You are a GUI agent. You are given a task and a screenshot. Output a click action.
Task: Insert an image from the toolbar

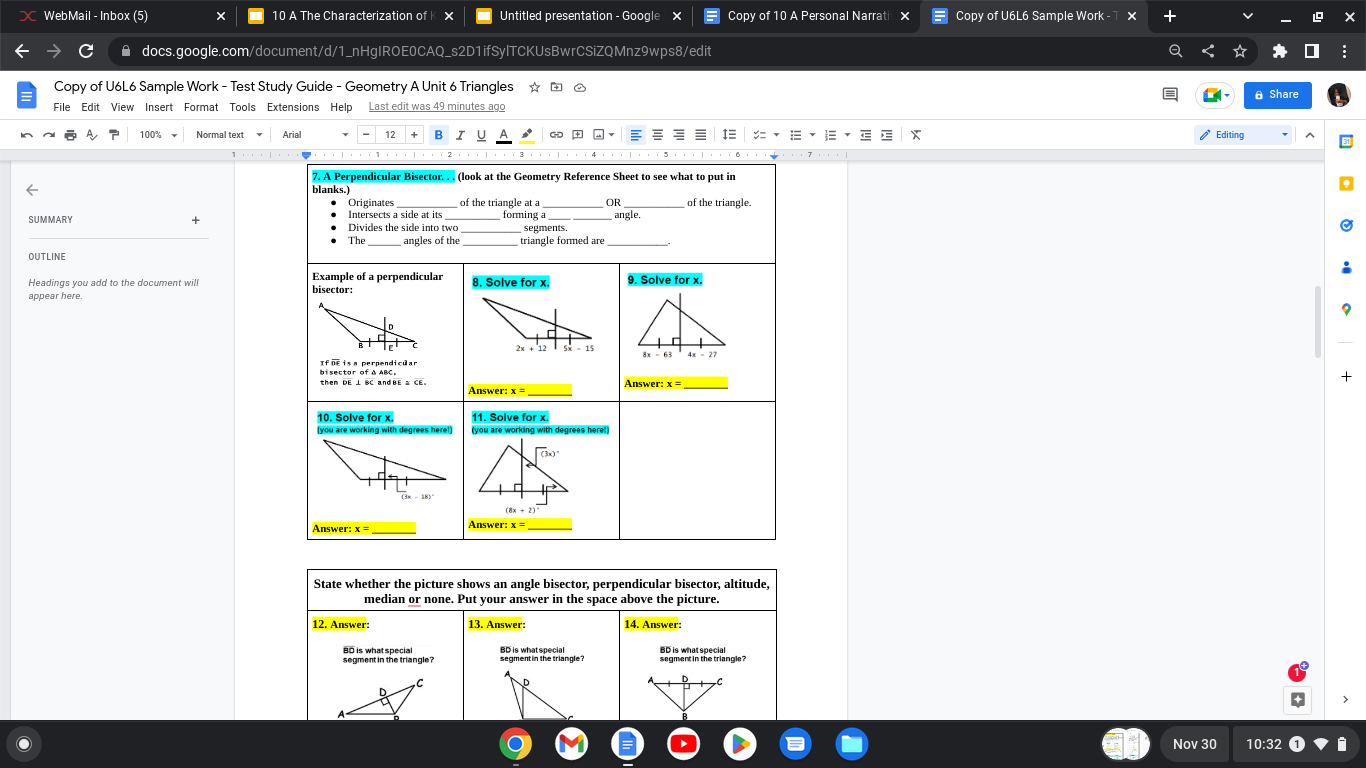pos(599,135)
